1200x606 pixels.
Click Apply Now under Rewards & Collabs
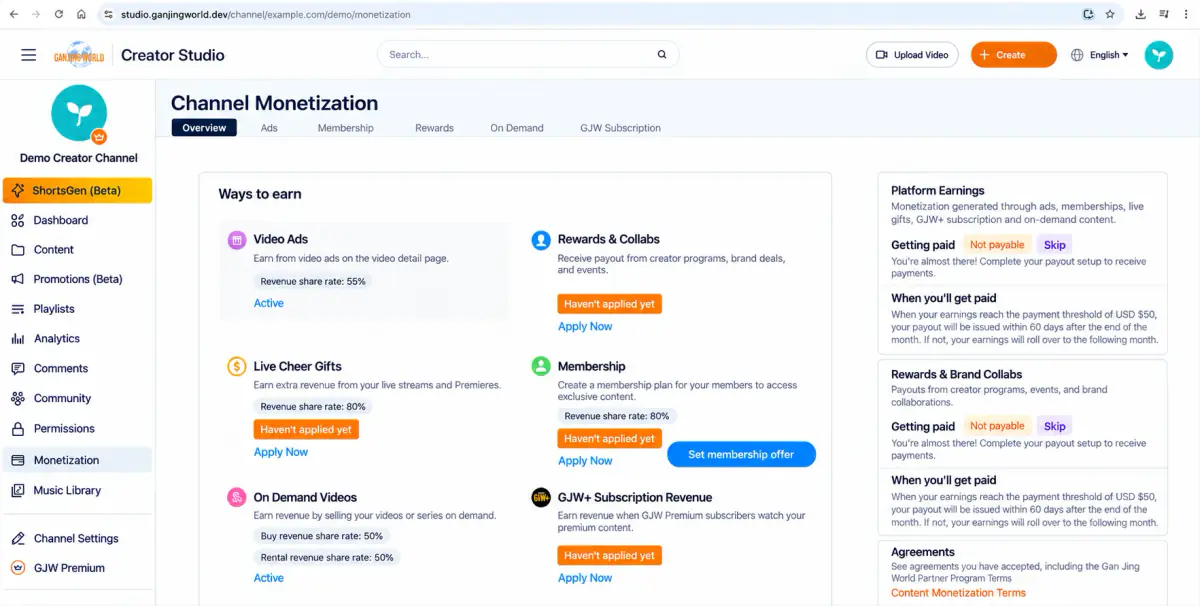[x=585, y=326]
